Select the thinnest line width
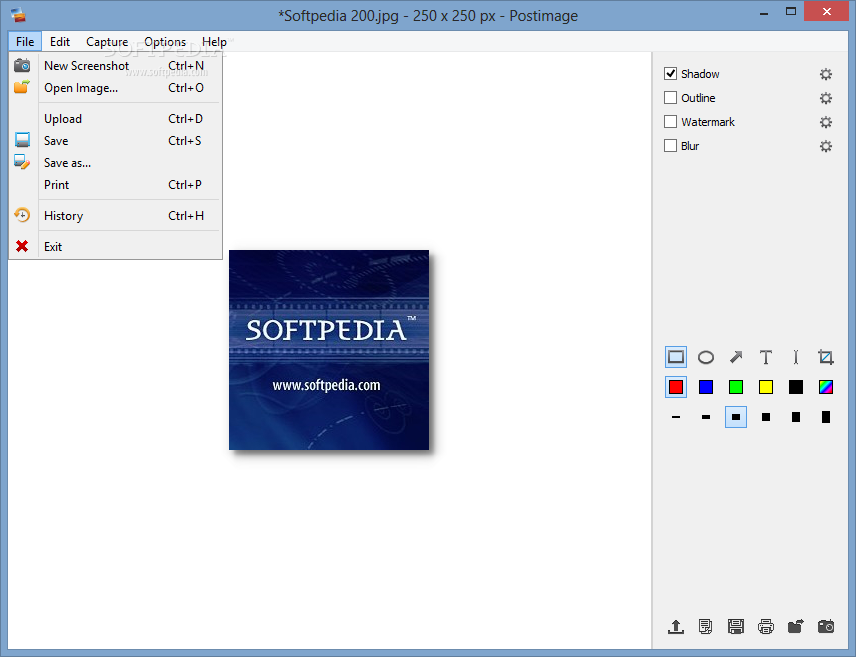Viewport: 856px width, 657px height. [676, 417]
